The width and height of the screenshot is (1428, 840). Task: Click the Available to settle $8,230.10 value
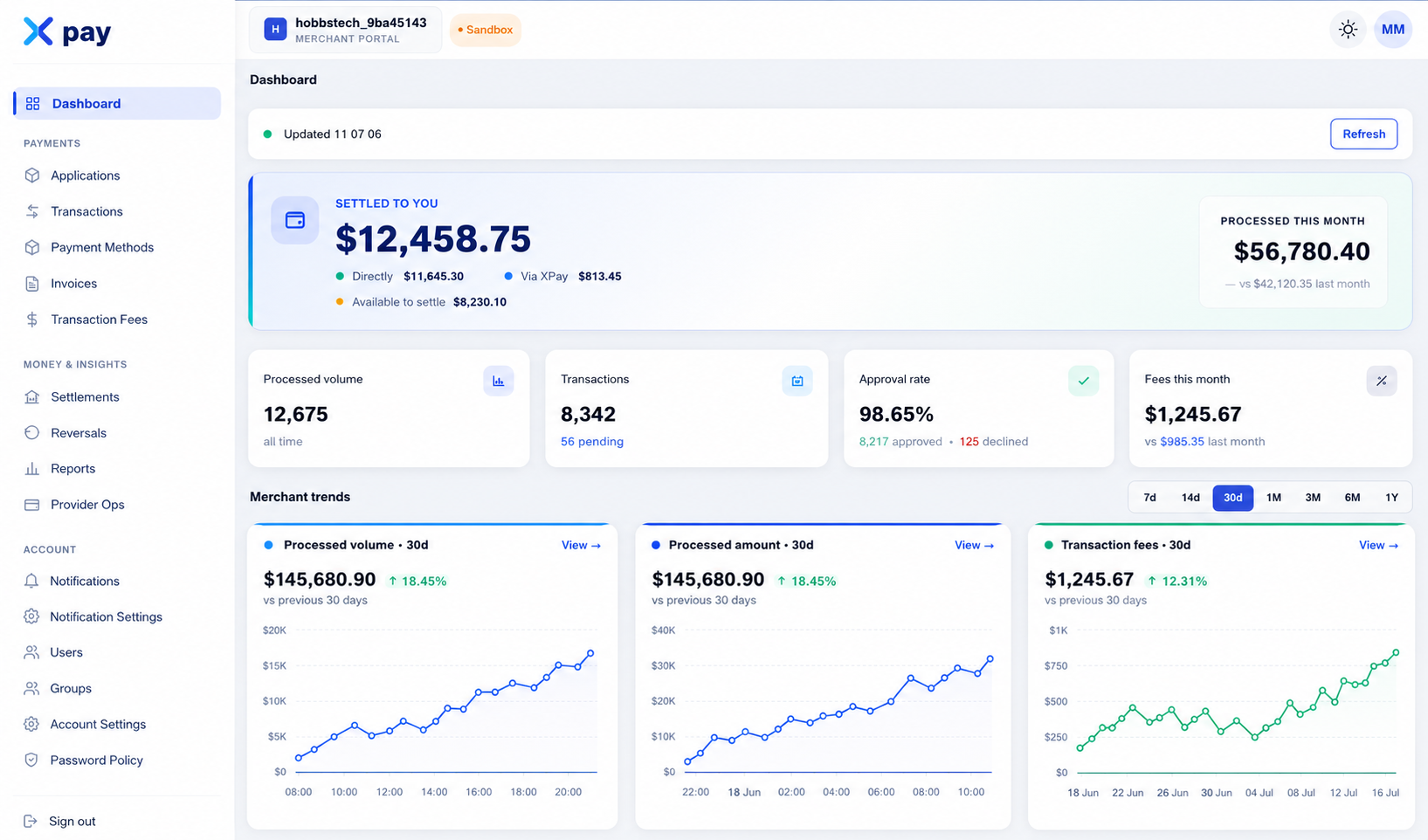tap(479, 302)
